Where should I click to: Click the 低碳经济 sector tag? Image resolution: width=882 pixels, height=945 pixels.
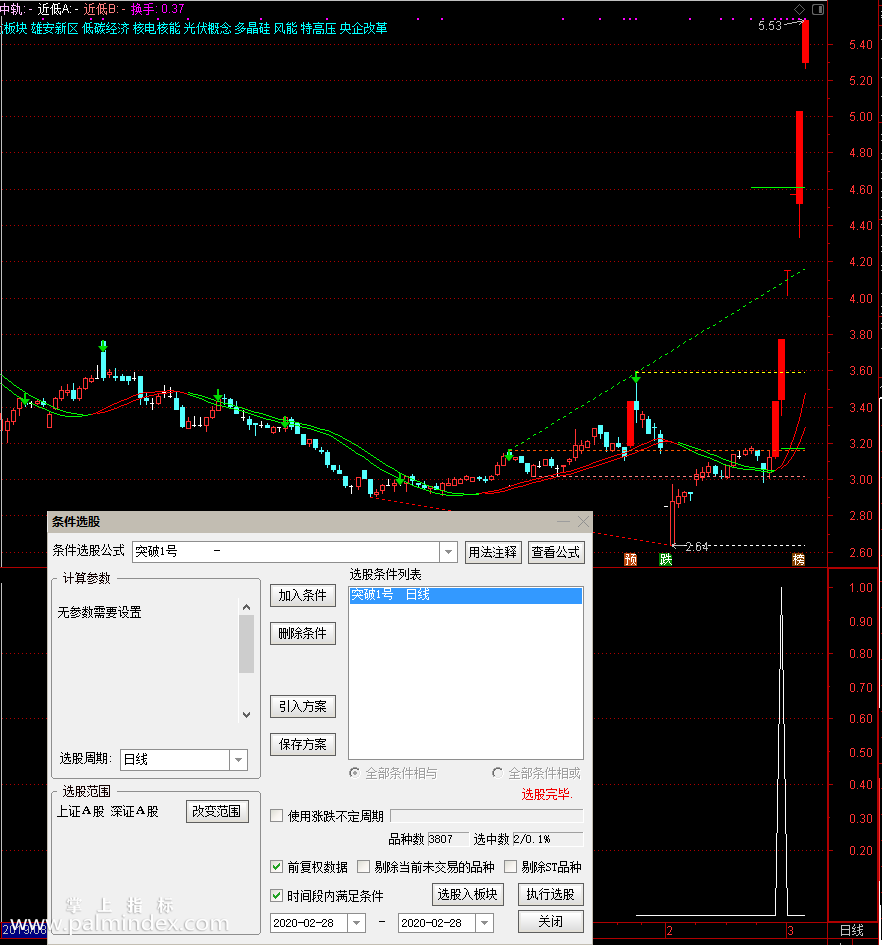point(106,28)
